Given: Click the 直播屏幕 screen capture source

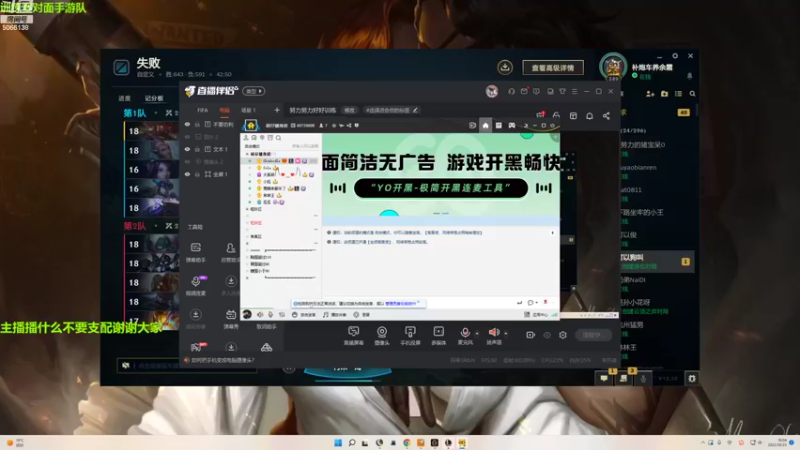Looking at the screenshot, I should point(353,336).
